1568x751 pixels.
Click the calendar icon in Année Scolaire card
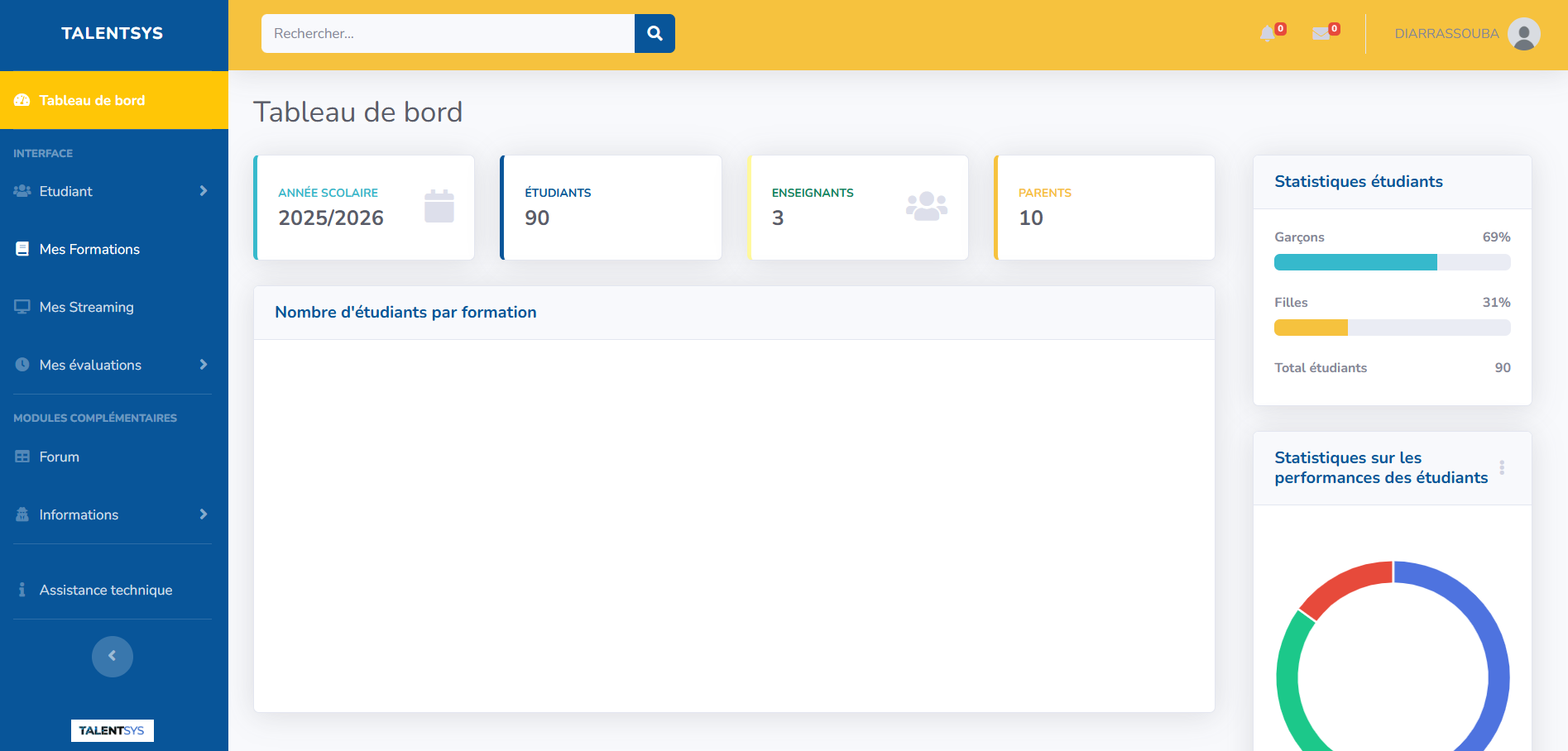click(439, 207)
